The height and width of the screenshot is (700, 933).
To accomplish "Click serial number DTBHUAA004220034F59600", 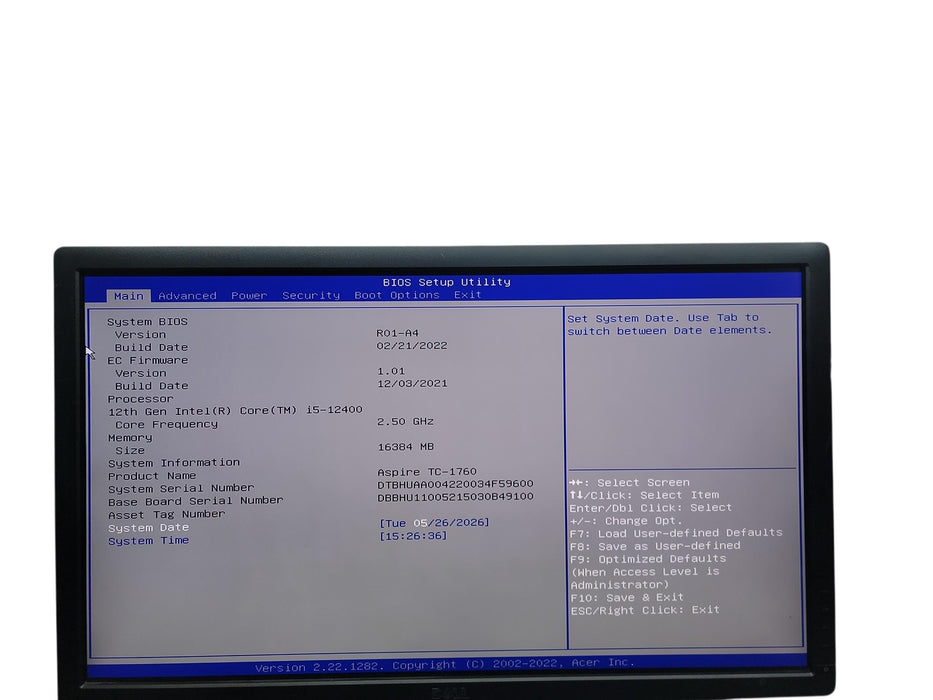I will click(455, 484).
